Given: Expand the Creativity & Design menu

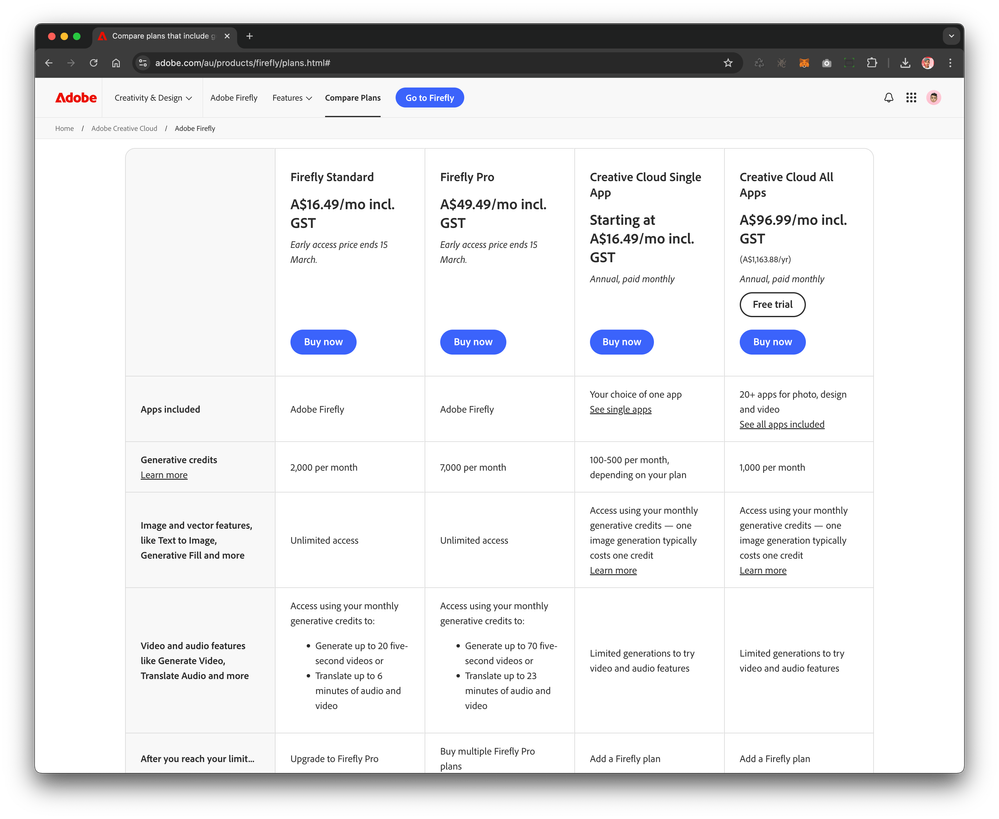Looking at the screenshot, I should click(153, 98).
